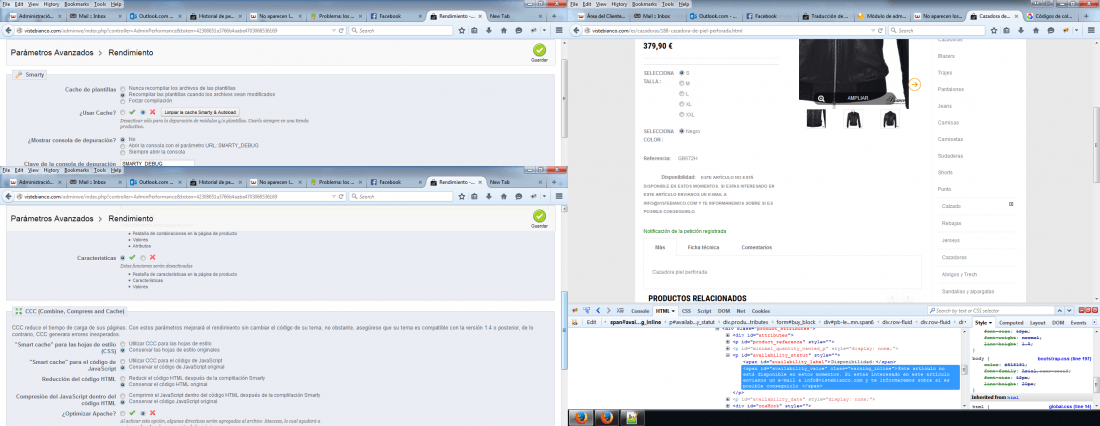
Task: Click third application icon in taskbar
Action: 631,418
